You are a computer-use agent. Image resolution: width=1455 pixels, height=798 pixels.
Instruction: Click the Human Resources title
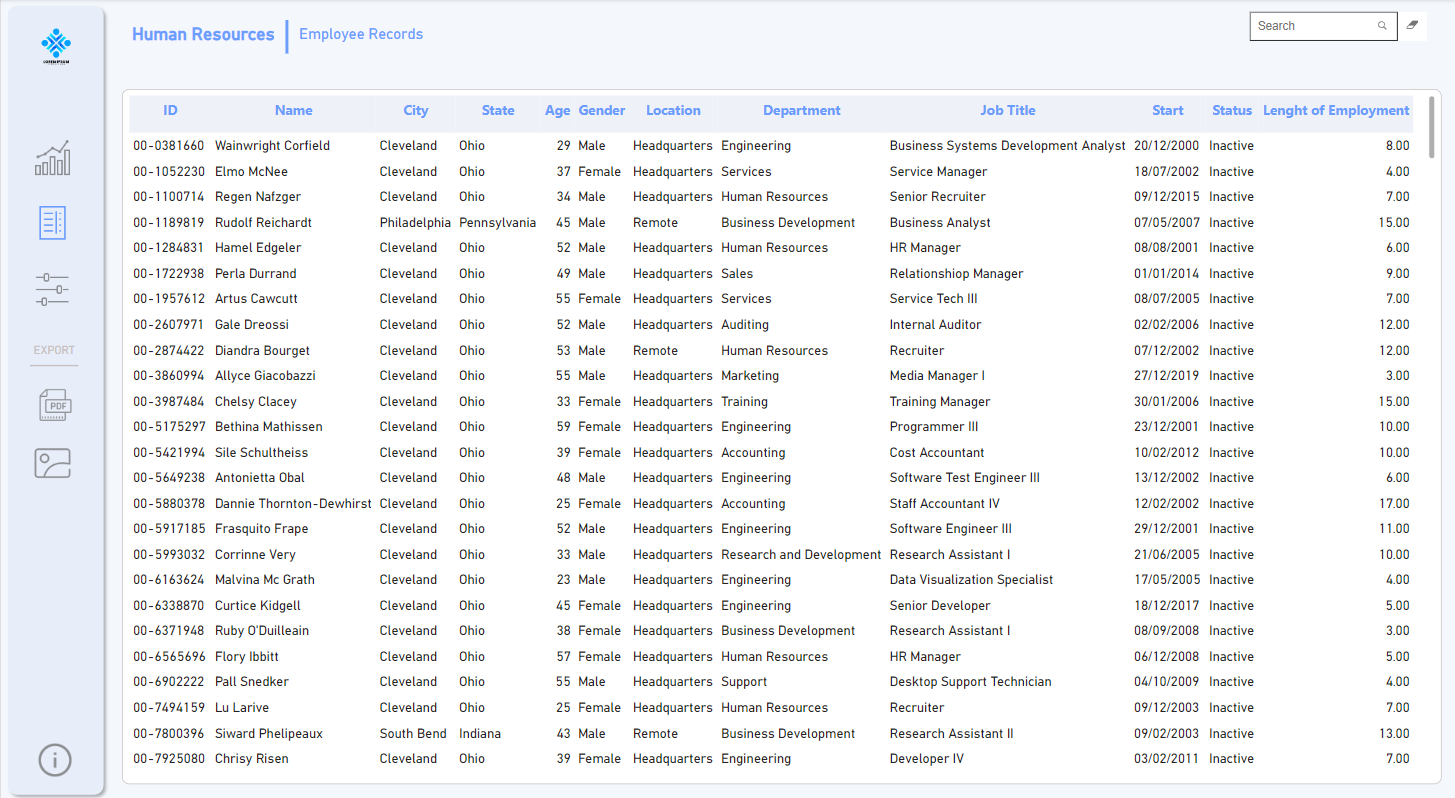point(203,34)
